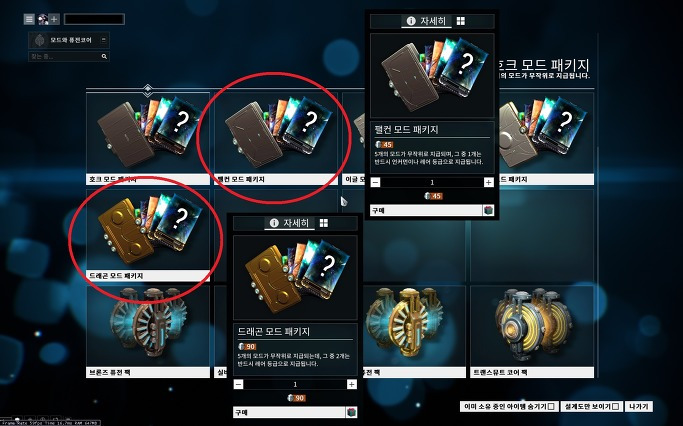Enable the 설계도만 보이기 checkbox

615,406
